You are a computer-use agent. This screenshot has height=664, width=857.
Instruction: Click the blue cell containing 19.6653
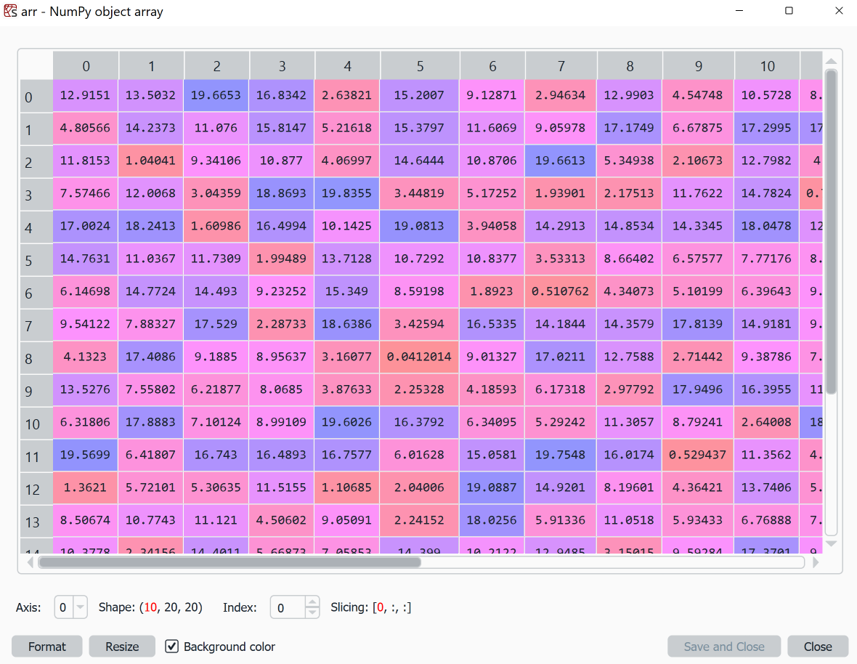click(216, 96)
